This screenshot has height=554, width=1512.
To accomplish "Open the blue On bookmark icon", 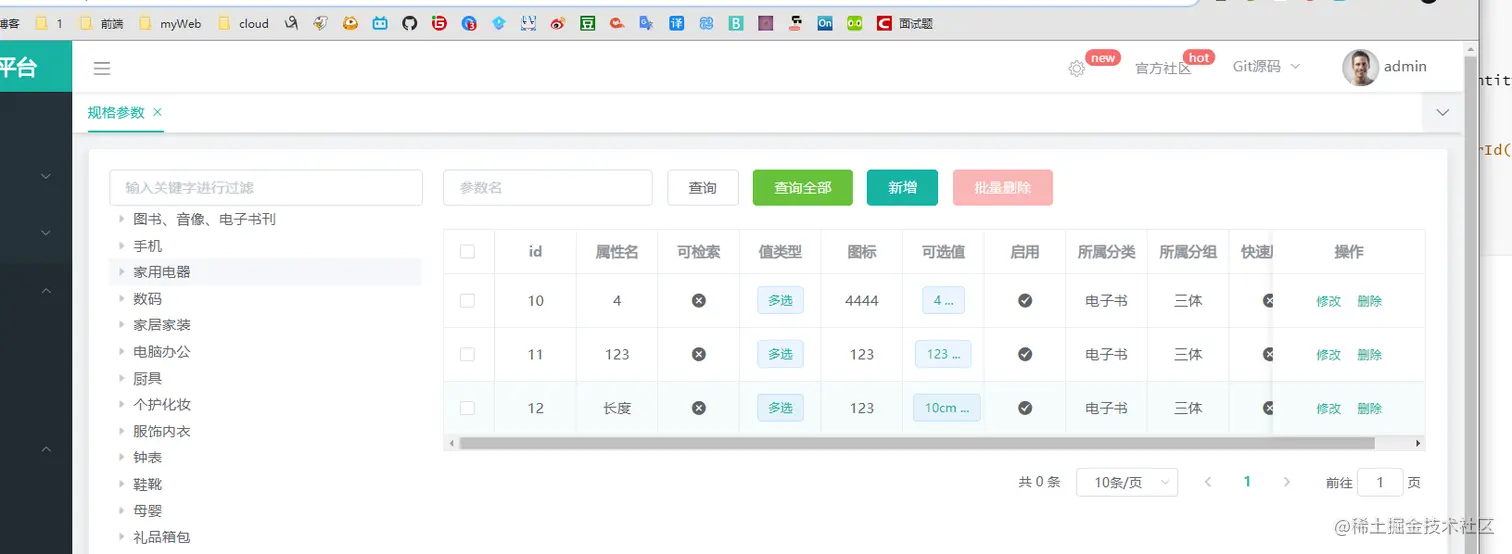I will coord(825,23).
